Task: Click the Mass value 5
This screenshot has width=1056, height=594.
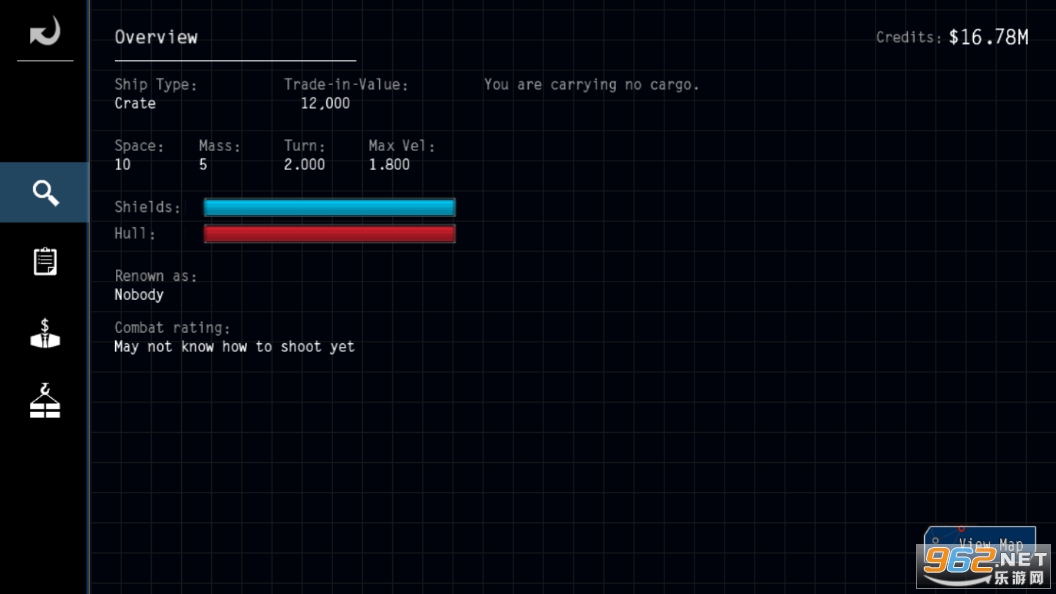Action: coord(203,164)
